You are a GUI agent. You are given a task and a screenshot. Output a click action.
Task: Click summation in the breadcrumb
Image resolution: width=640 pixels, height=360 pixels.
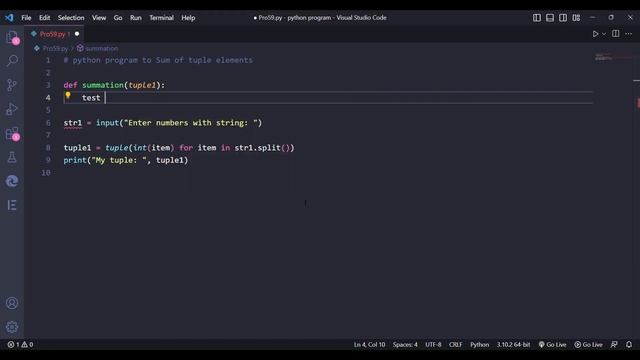[102, 48]
